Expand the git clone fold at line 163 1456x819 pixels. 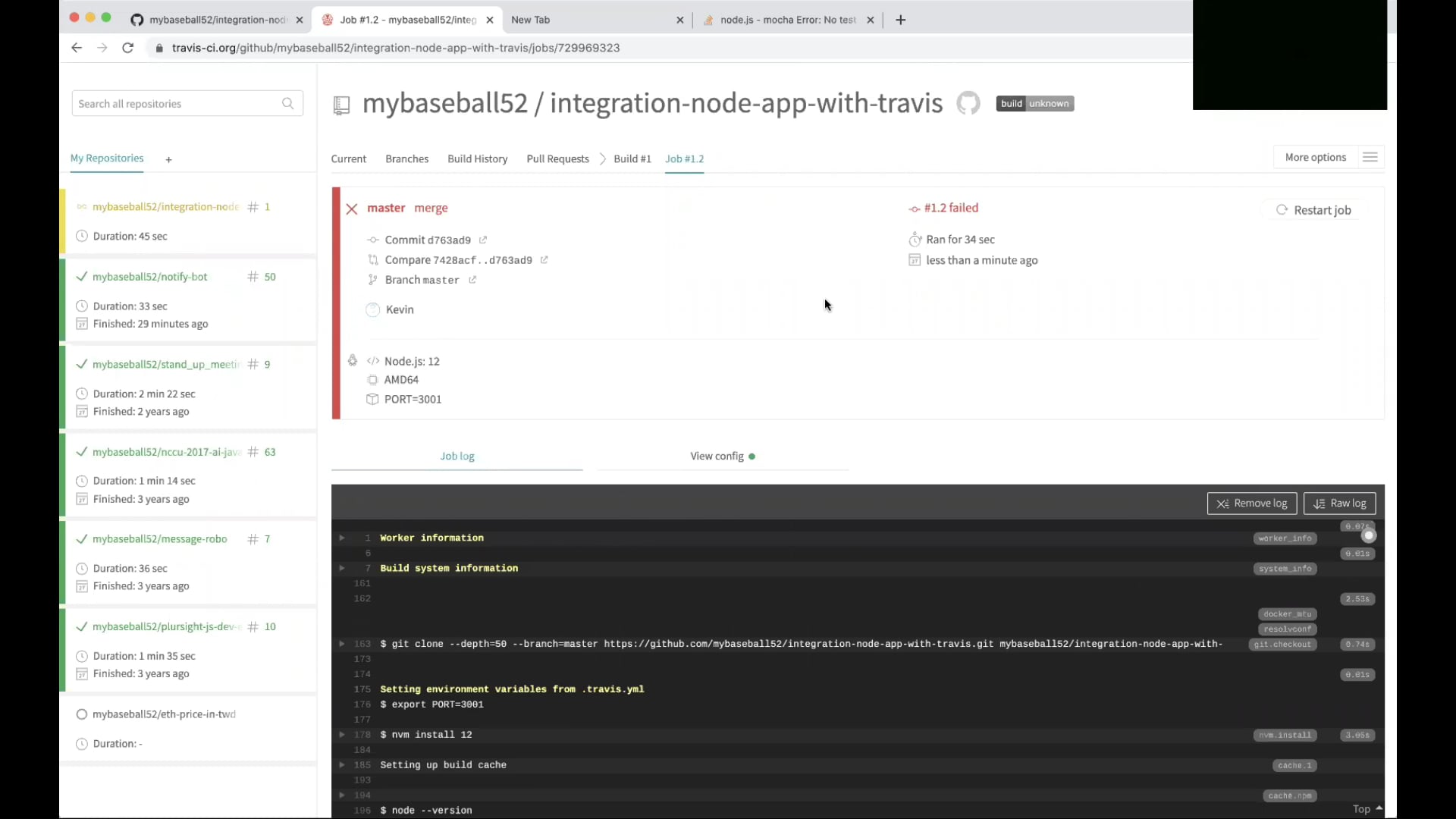point(342,644)
